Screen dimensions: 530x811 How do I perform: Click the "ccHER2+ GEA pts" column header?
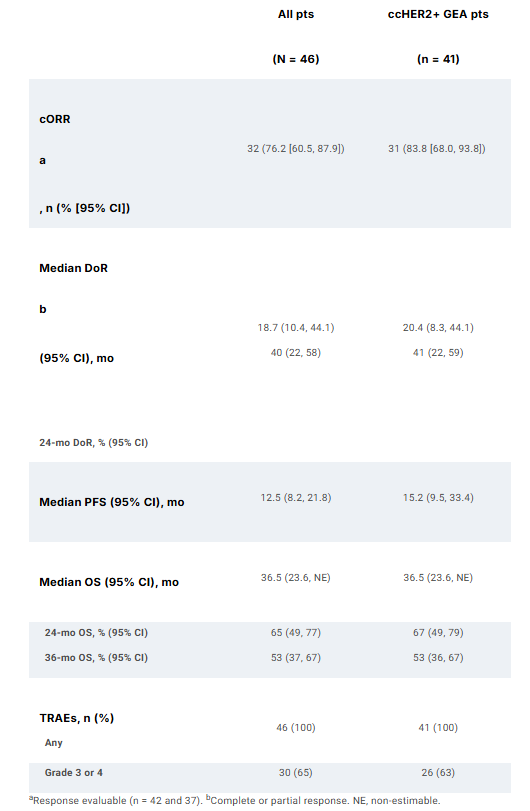(438, 14)
